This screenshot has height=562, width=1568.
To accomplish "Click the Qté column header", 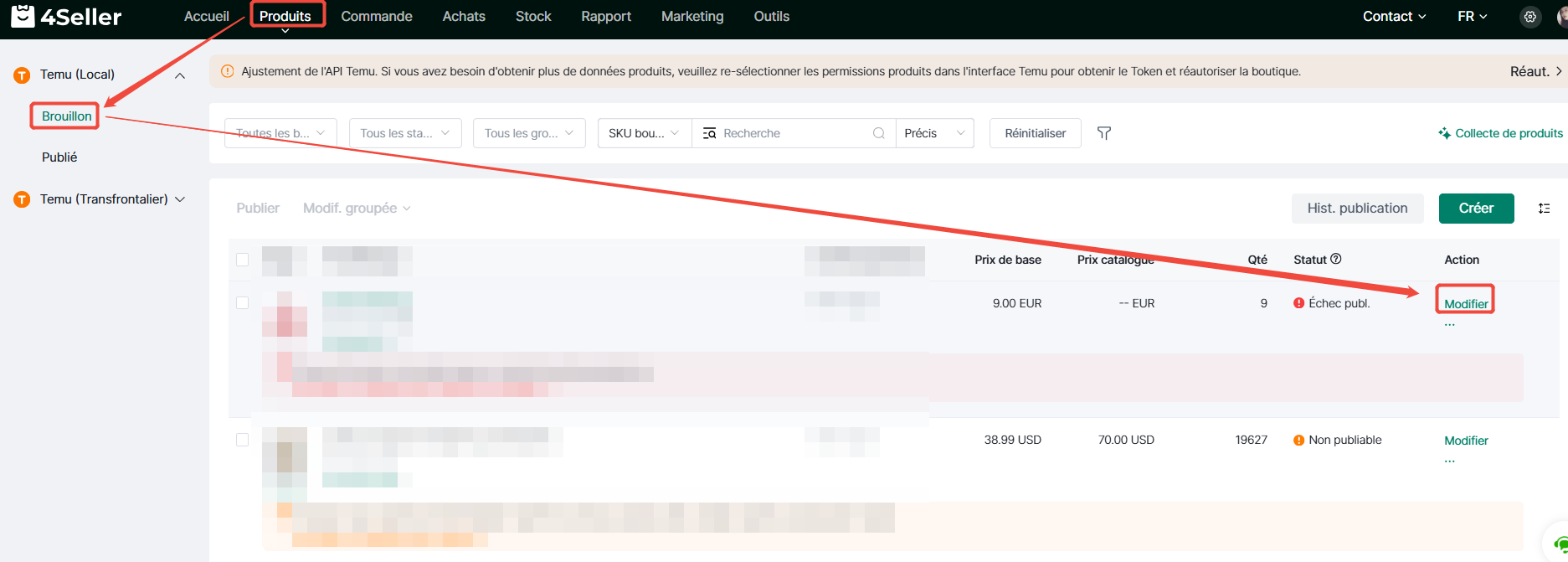I will point(1257,260).
